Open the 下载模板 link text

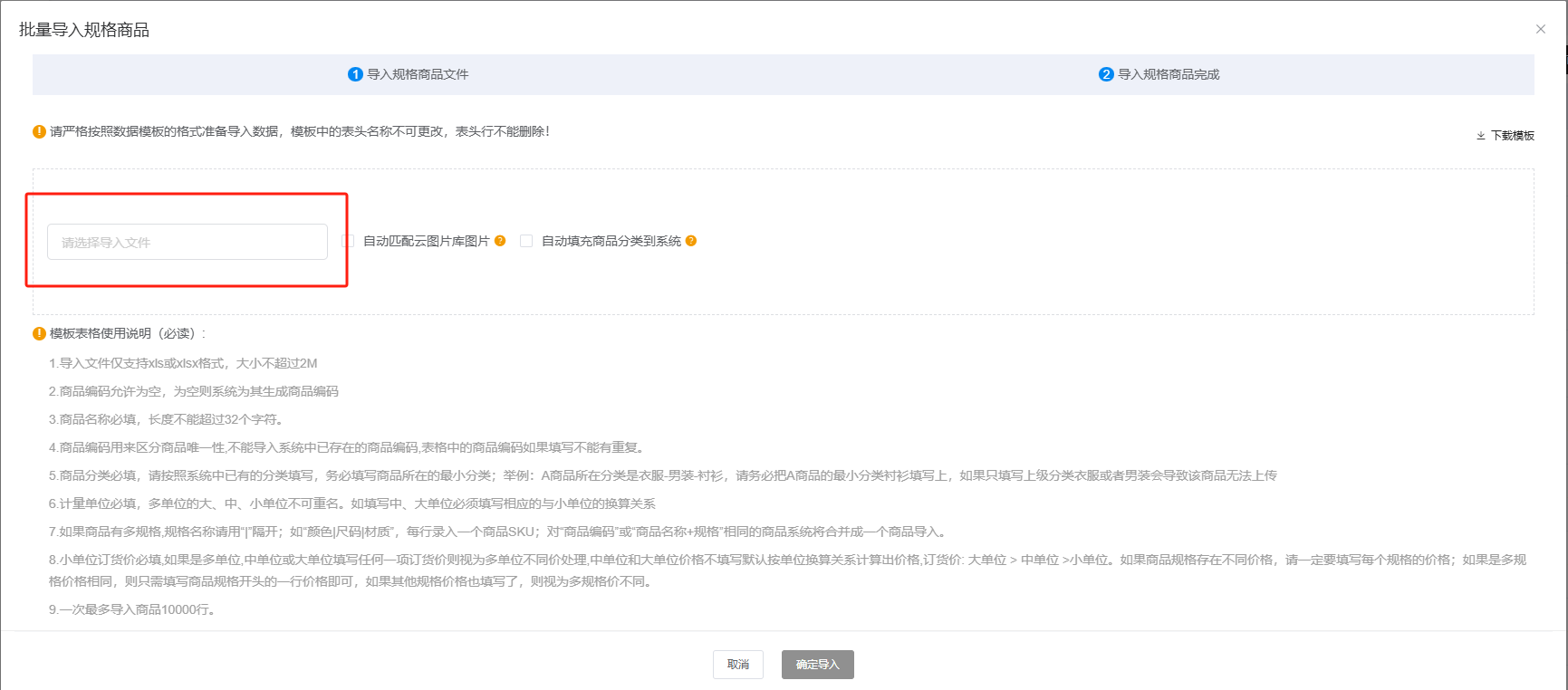tap(1513, 136)
